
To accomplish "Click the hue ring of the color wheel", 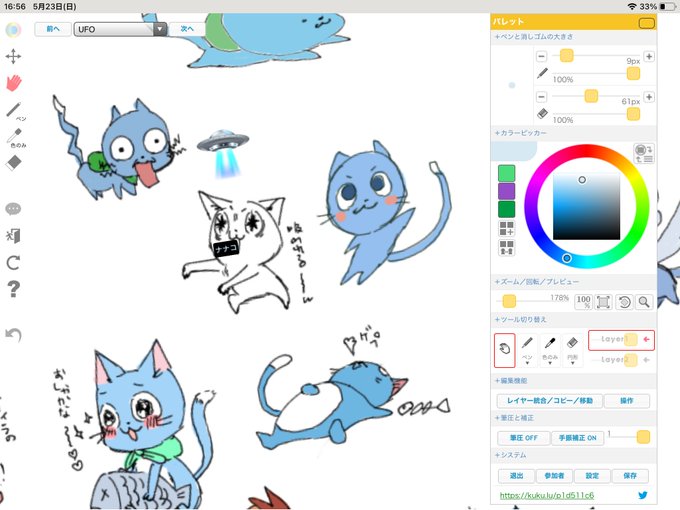I will coord(586,150).
